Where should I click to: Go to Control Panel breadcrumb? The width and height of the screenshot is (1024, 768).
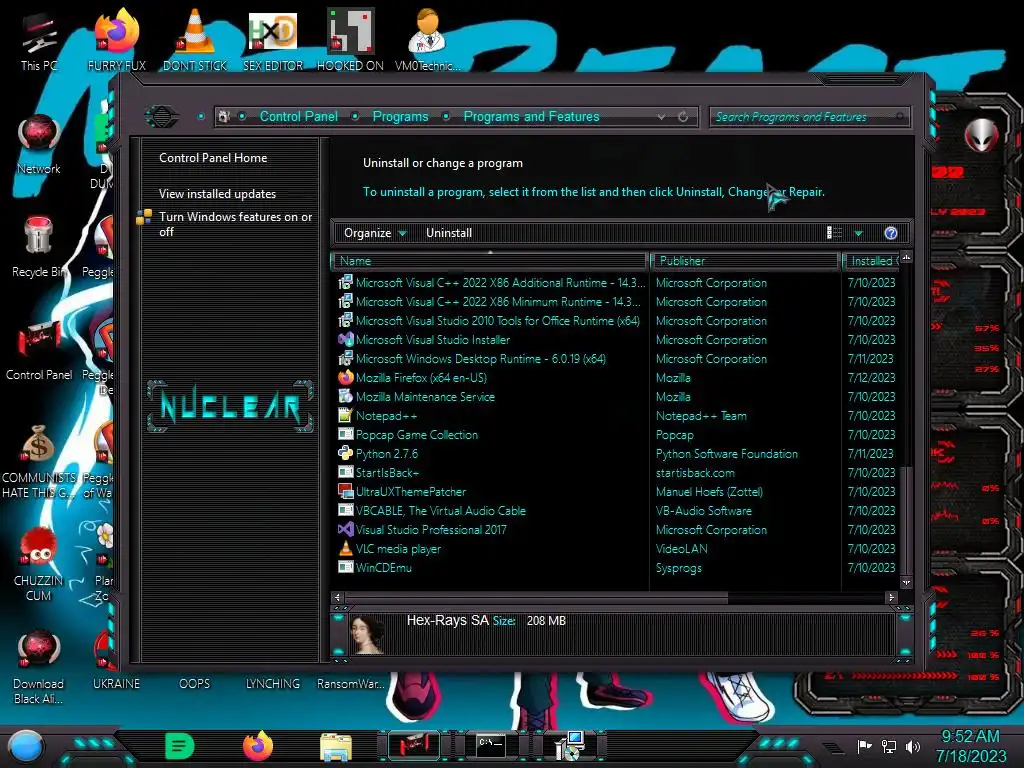click(x=298, y=117)
